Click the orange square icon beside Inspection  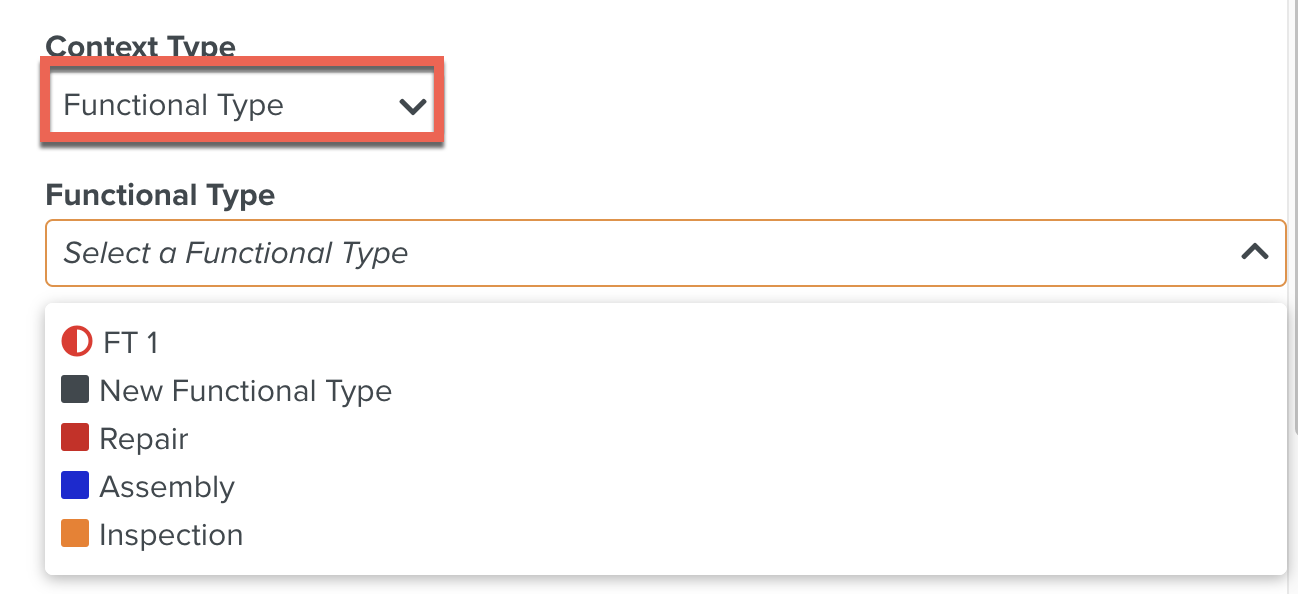coord(75,534)
